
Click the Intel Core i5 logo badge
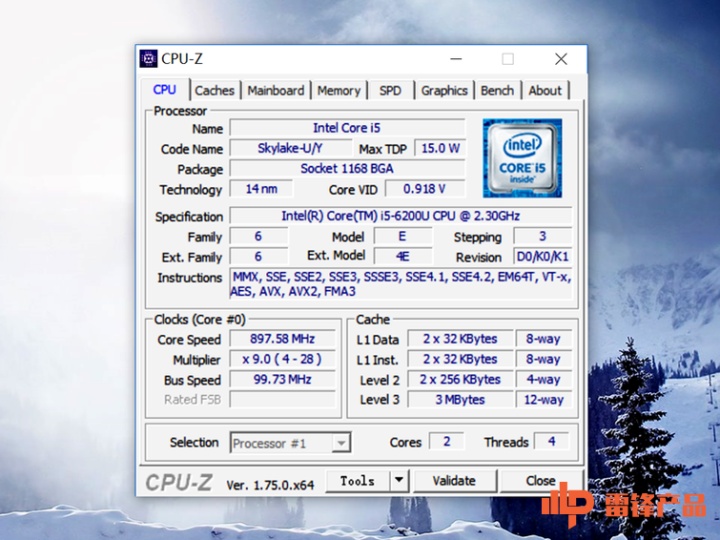point(522,158)
